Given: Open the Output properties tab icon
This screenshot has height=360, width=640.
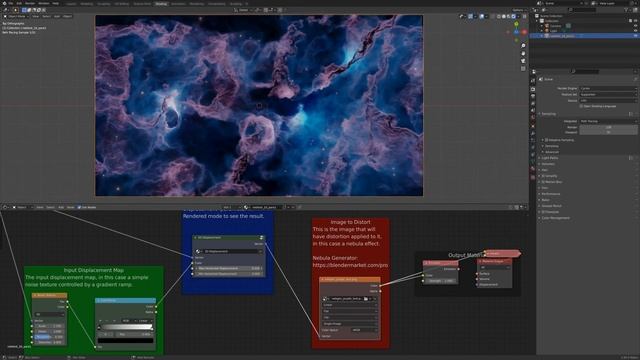Looking at the screenshot, I should click(533, 96).
